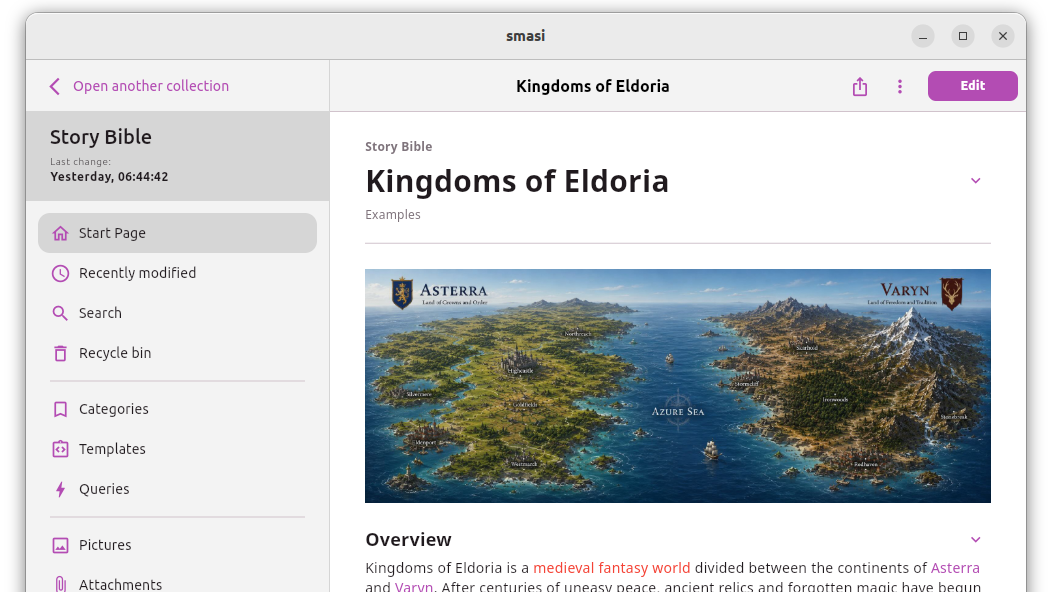Click the clock icon for Recently modified
Screen dimensions: 1052x592
pos(60,273)
